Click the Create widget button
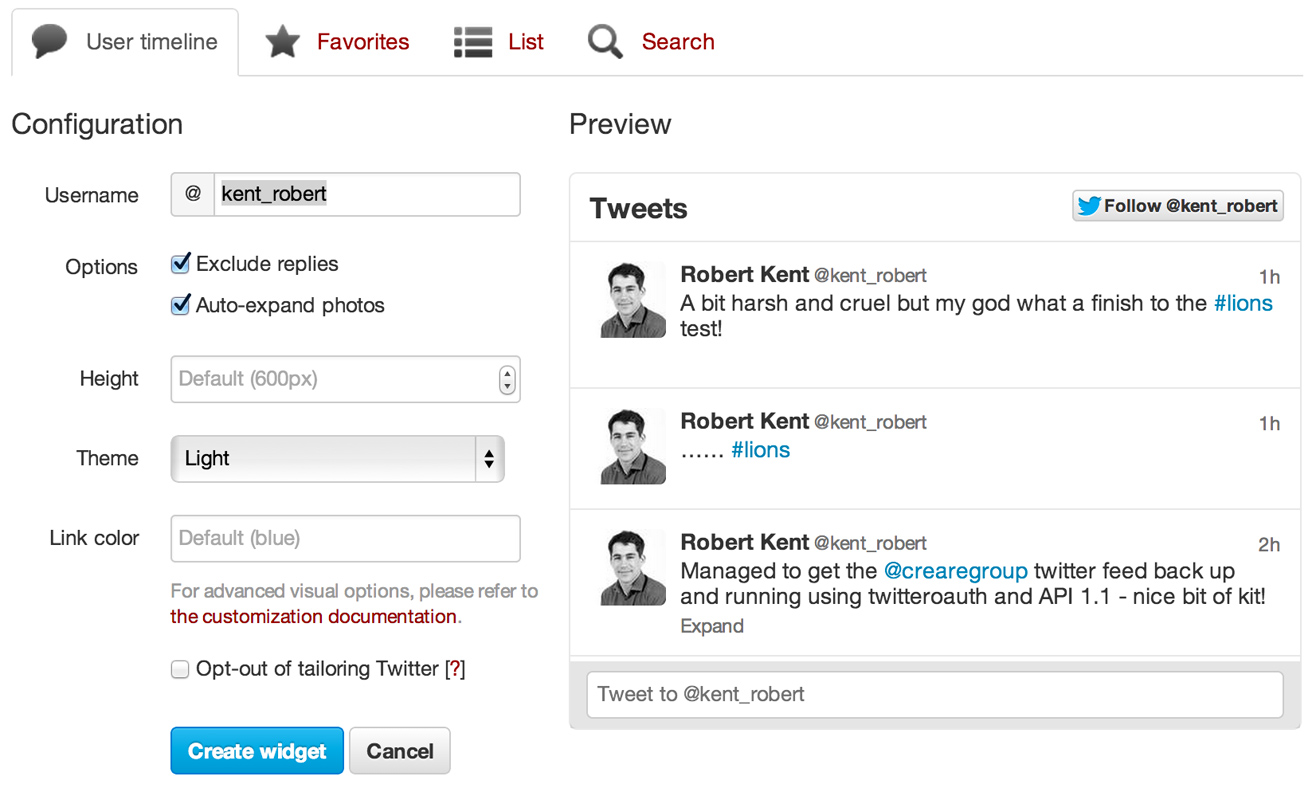 pos(257,751)
